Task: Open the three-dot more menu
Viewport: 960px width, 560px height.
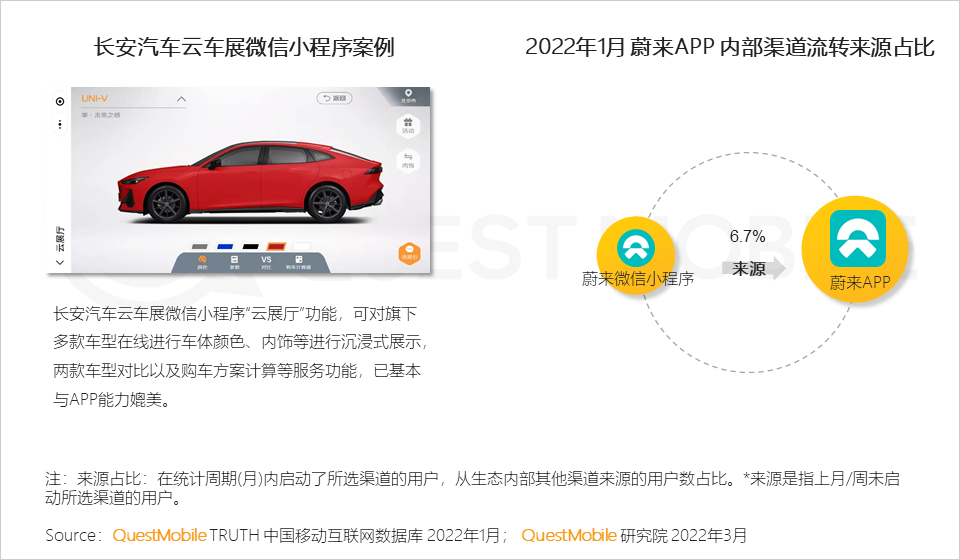Action: click(60, 124)
